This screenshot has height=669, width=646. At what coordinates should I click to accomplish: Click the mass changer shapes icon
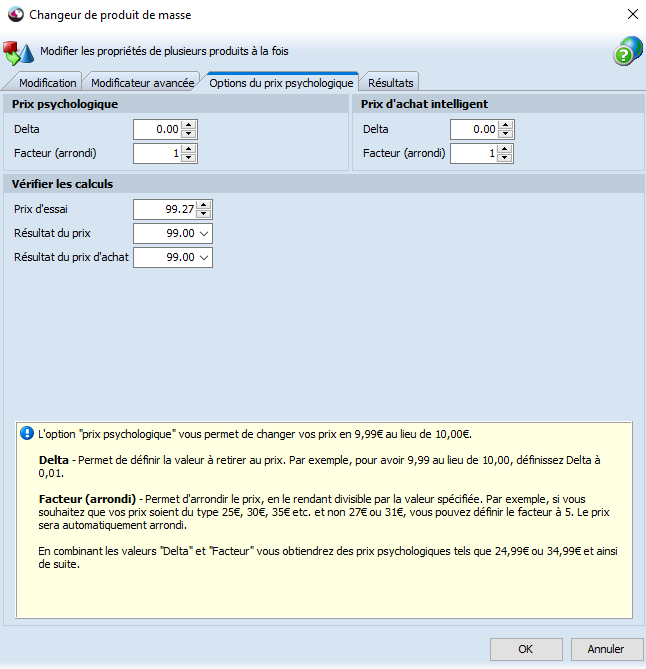(x=18, y=53)
